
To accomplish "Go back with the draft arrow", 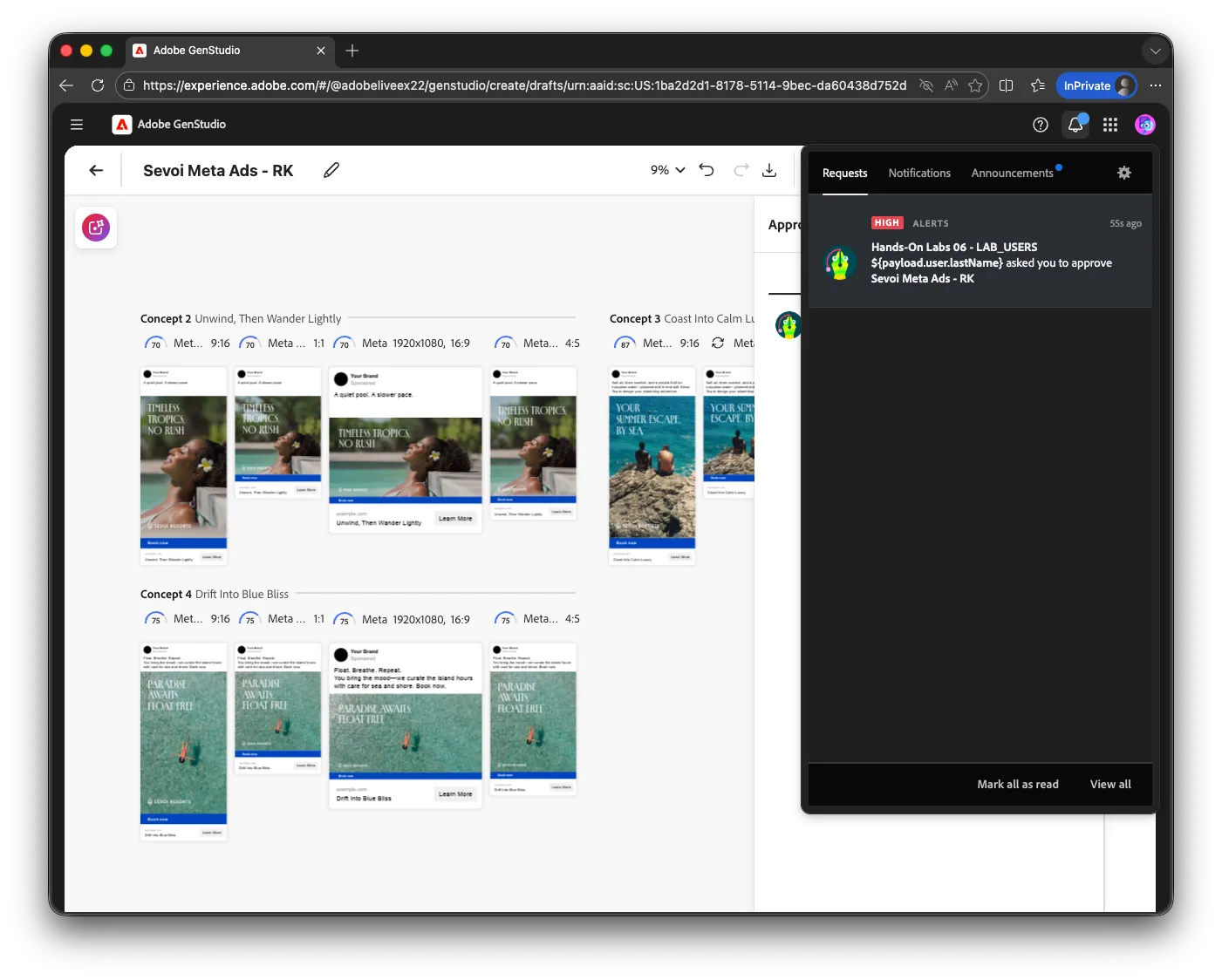I will (96, 171).
